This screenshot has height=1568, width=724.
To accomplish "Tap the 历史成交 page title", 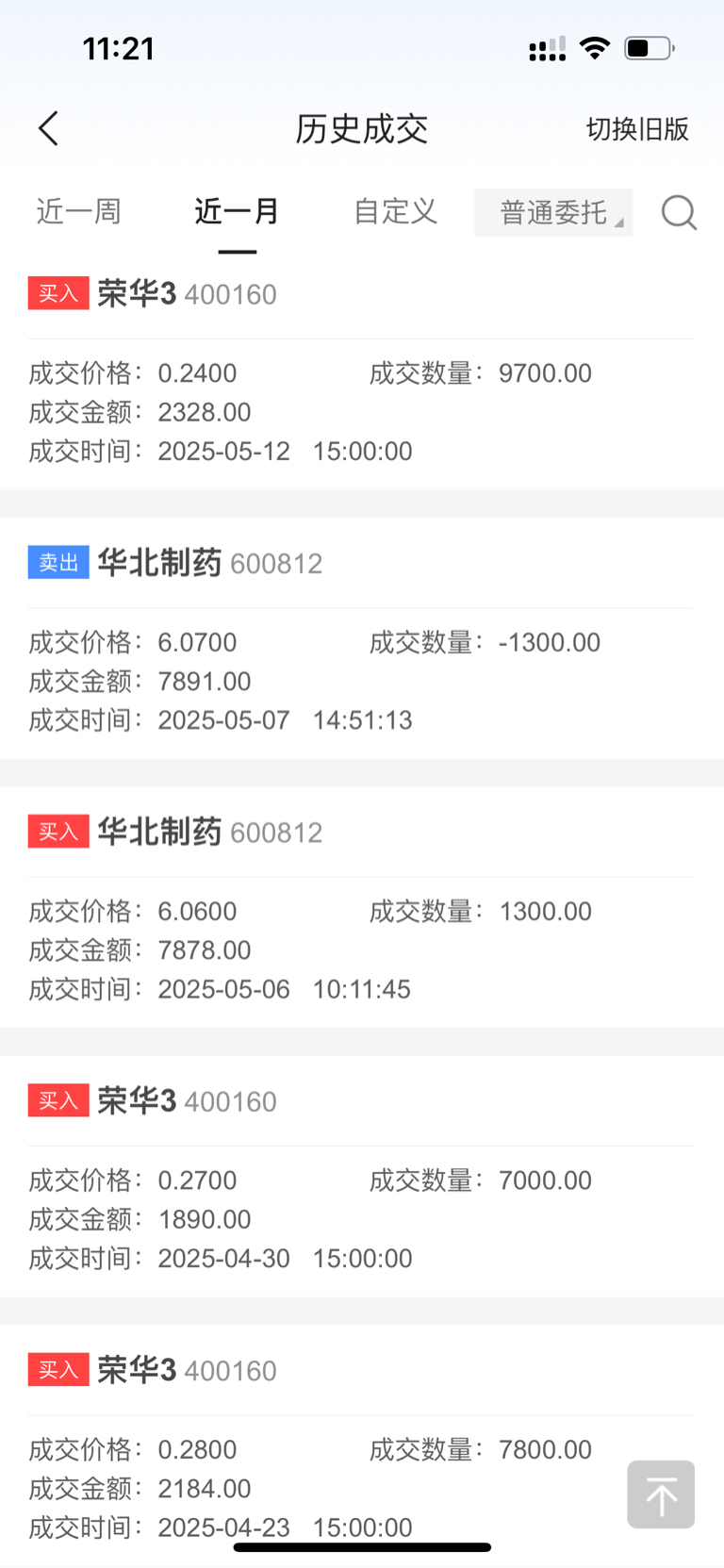I will [362, 129].
